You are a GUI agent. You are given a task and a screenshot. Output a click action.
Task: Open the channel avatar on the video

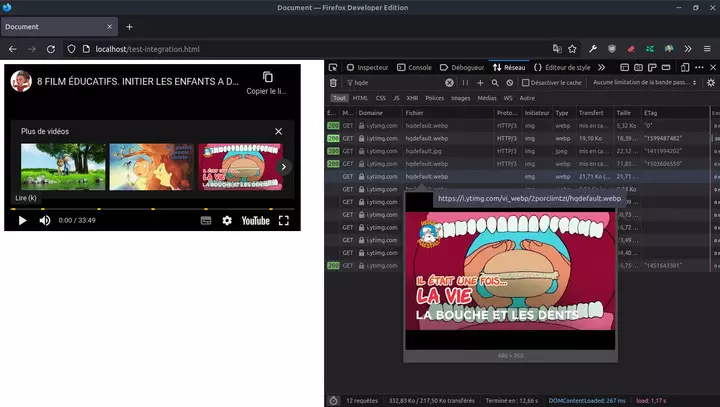(21, 81)
